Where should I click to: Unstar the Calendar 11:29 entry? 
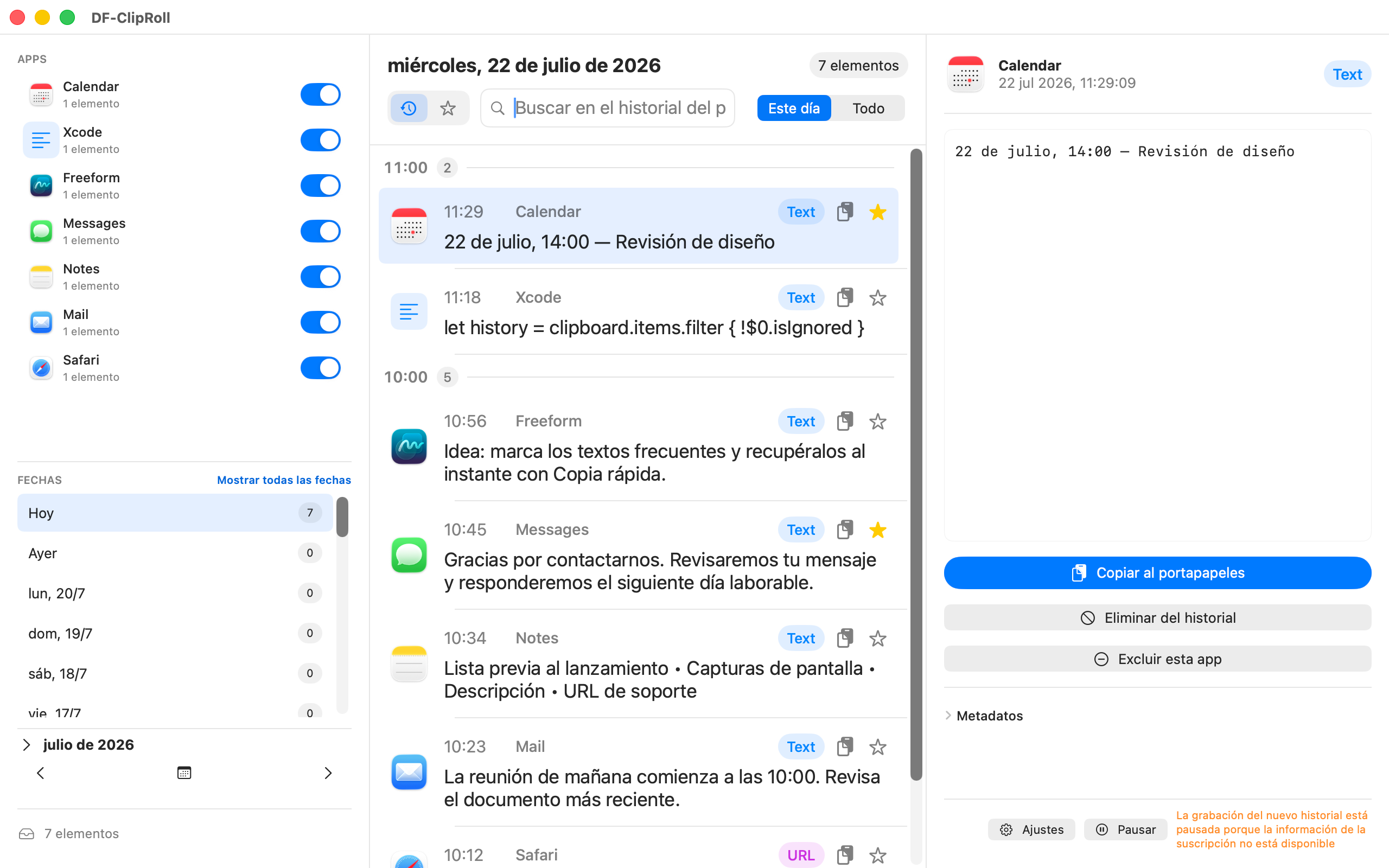tap(877, 212)
